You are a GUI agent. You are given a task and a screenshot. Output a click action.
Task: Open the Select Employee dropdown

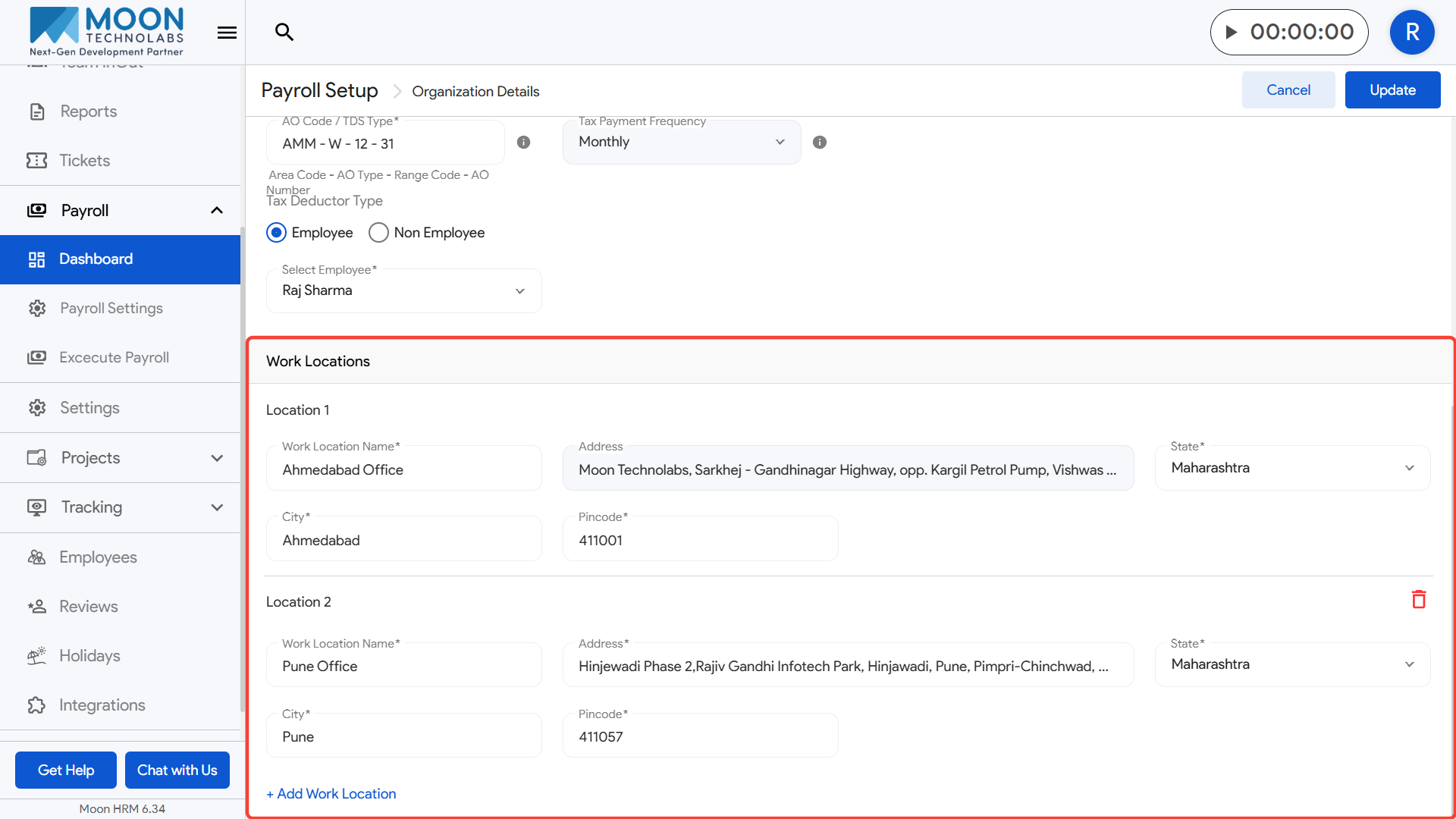click(x=403, y=291)
